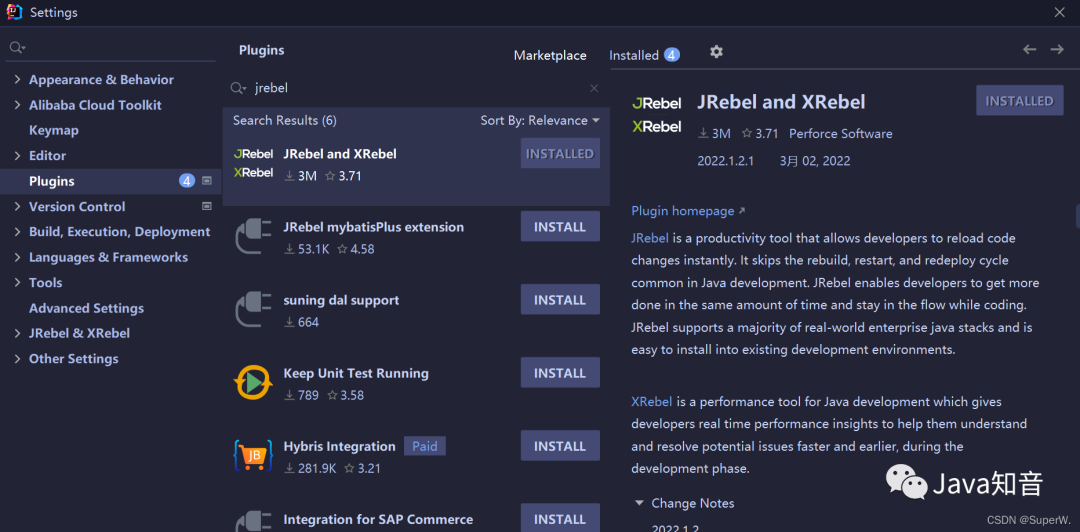Click the Installed tab count badge
Screen dimensions: 1080x532
click(x=672, y=55)
